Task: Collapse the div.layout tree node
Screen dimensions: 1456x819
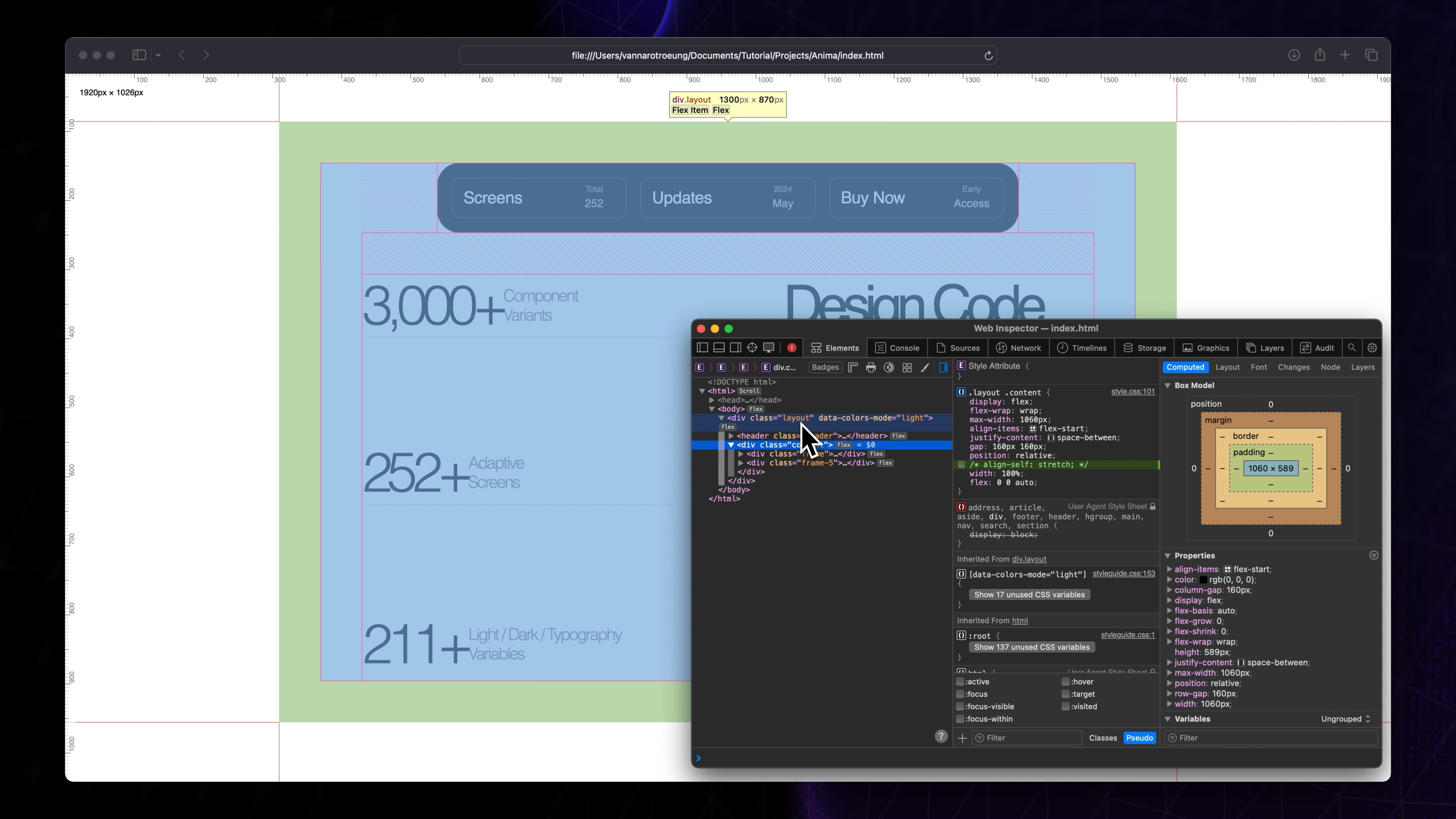Action: pos(722,418)
